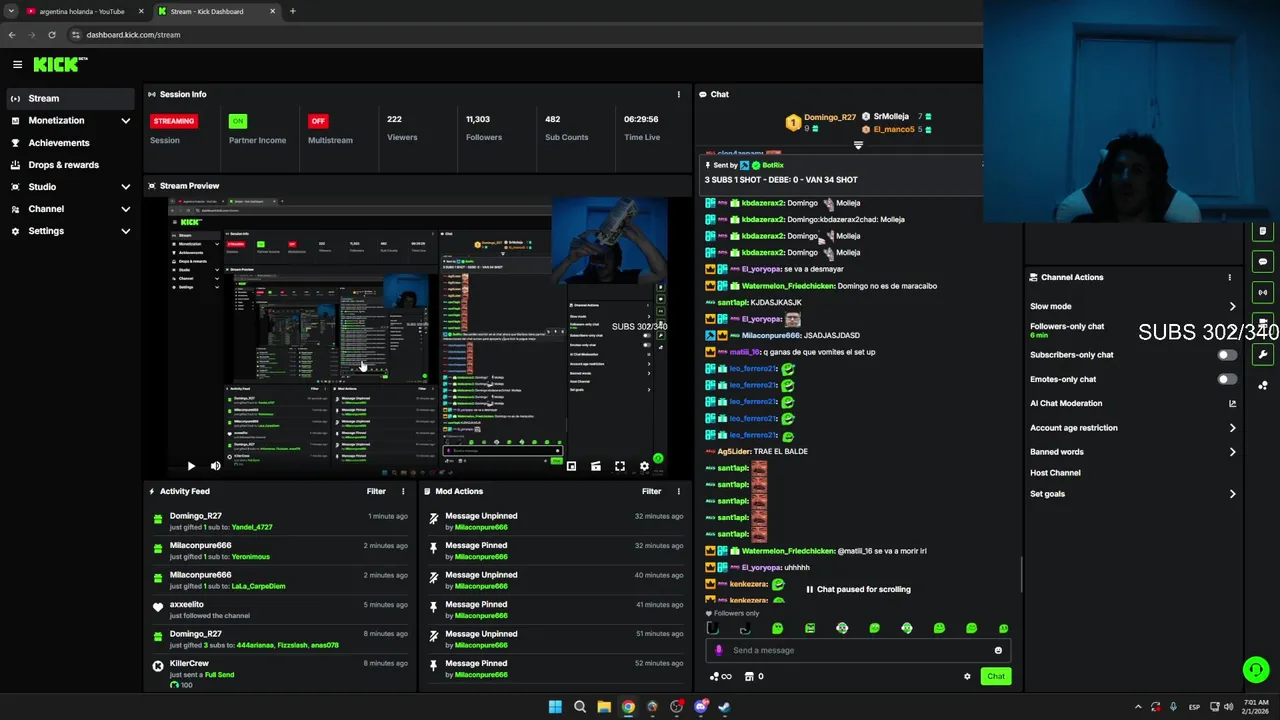Click in the Send a message field

[x=858, y=650]
